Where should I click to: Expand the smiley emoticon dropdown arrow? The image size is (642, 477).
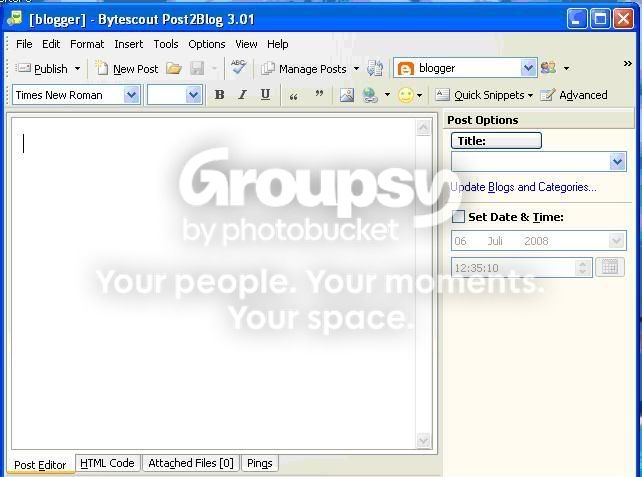click(x=419, y=95)
